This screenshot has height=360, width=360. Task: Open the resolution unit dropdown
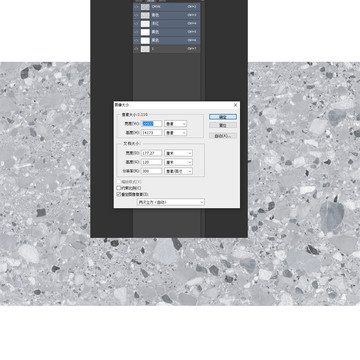(x=178, y=171)
